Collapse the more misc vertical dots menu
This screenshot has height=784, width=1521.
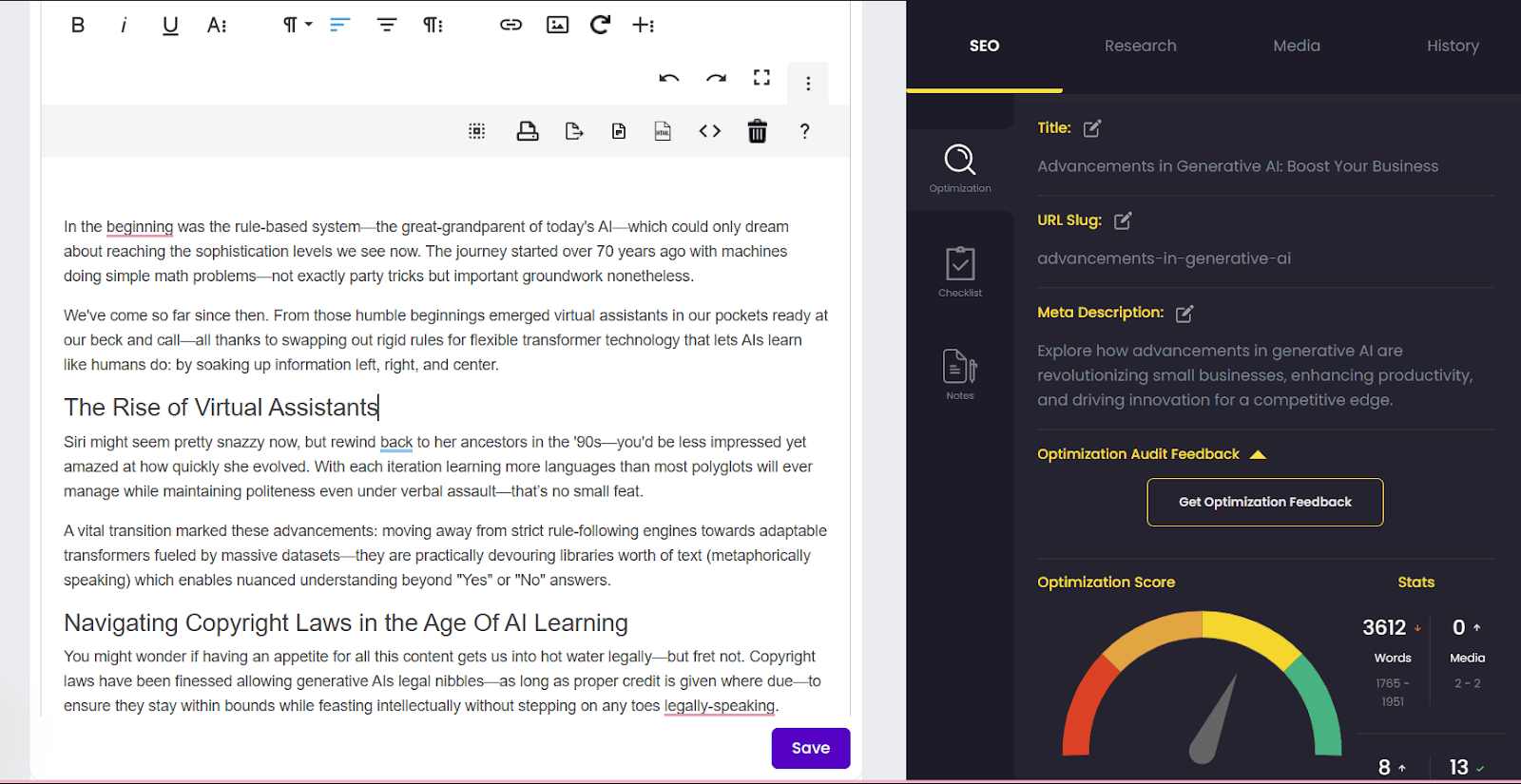808,84
